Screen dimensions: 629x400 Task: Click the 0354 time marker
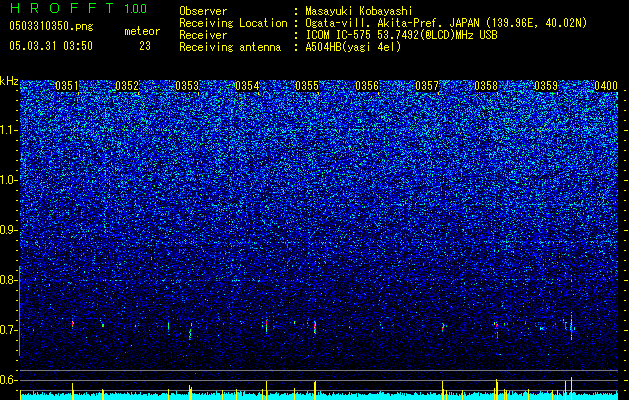pyautogui.click(x=247, y=86)
